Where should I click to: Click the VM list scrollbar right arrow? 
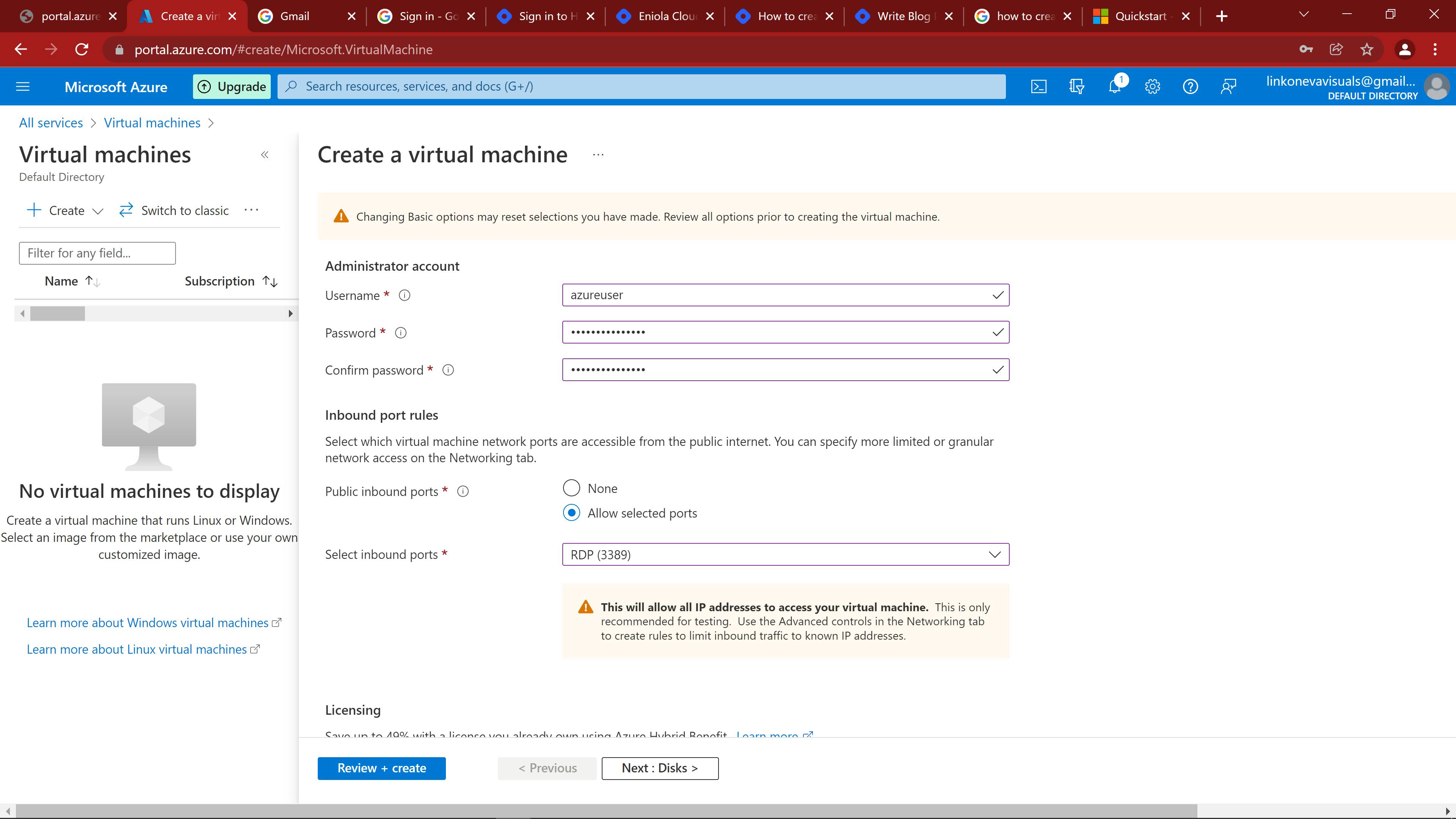(x=290, y=313)
